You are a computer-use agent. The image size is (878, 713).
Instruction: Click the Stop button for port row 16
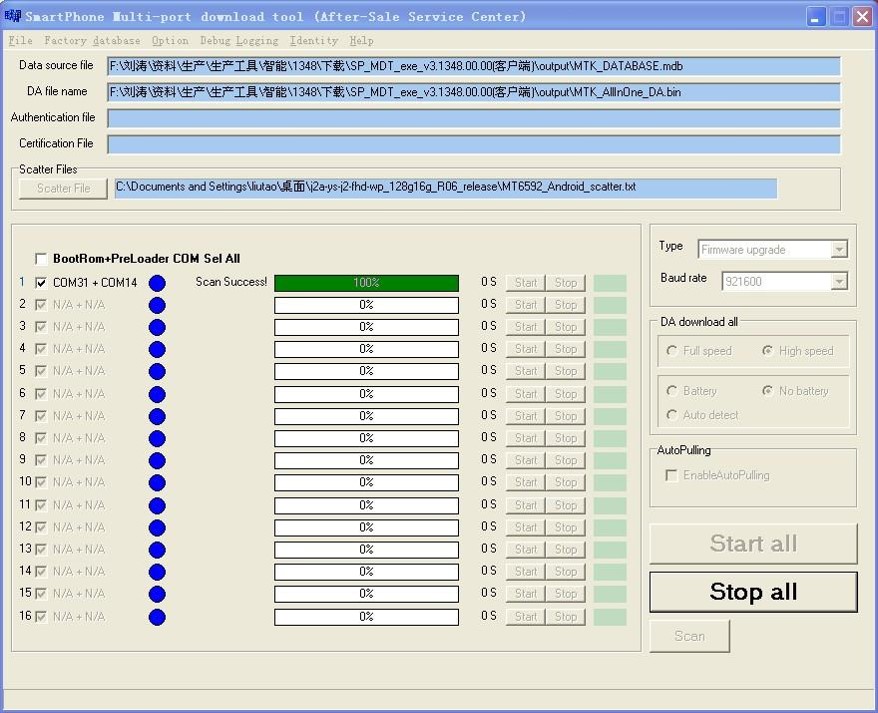tap(566, 617)
